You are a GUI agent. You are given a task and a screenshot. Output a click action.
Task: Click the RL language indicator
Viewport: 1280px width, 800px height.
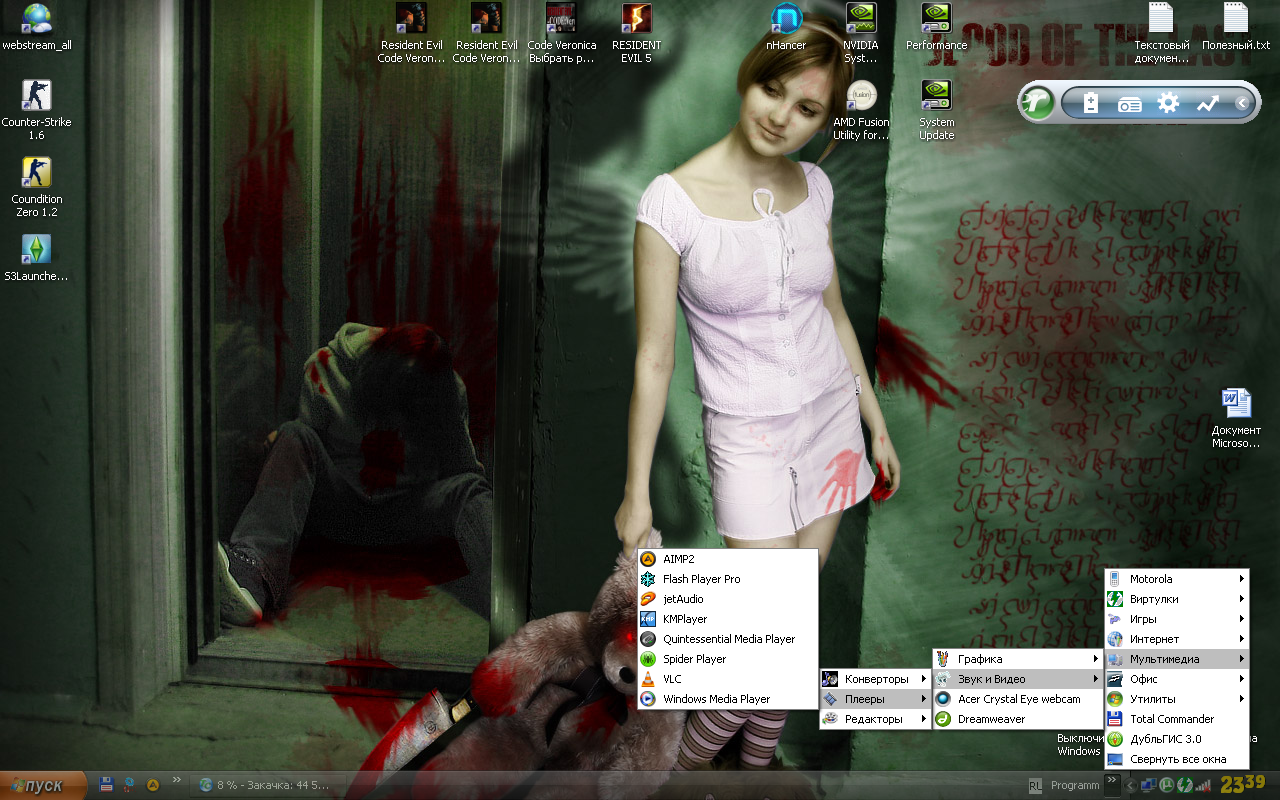(x=1035, y=785)
